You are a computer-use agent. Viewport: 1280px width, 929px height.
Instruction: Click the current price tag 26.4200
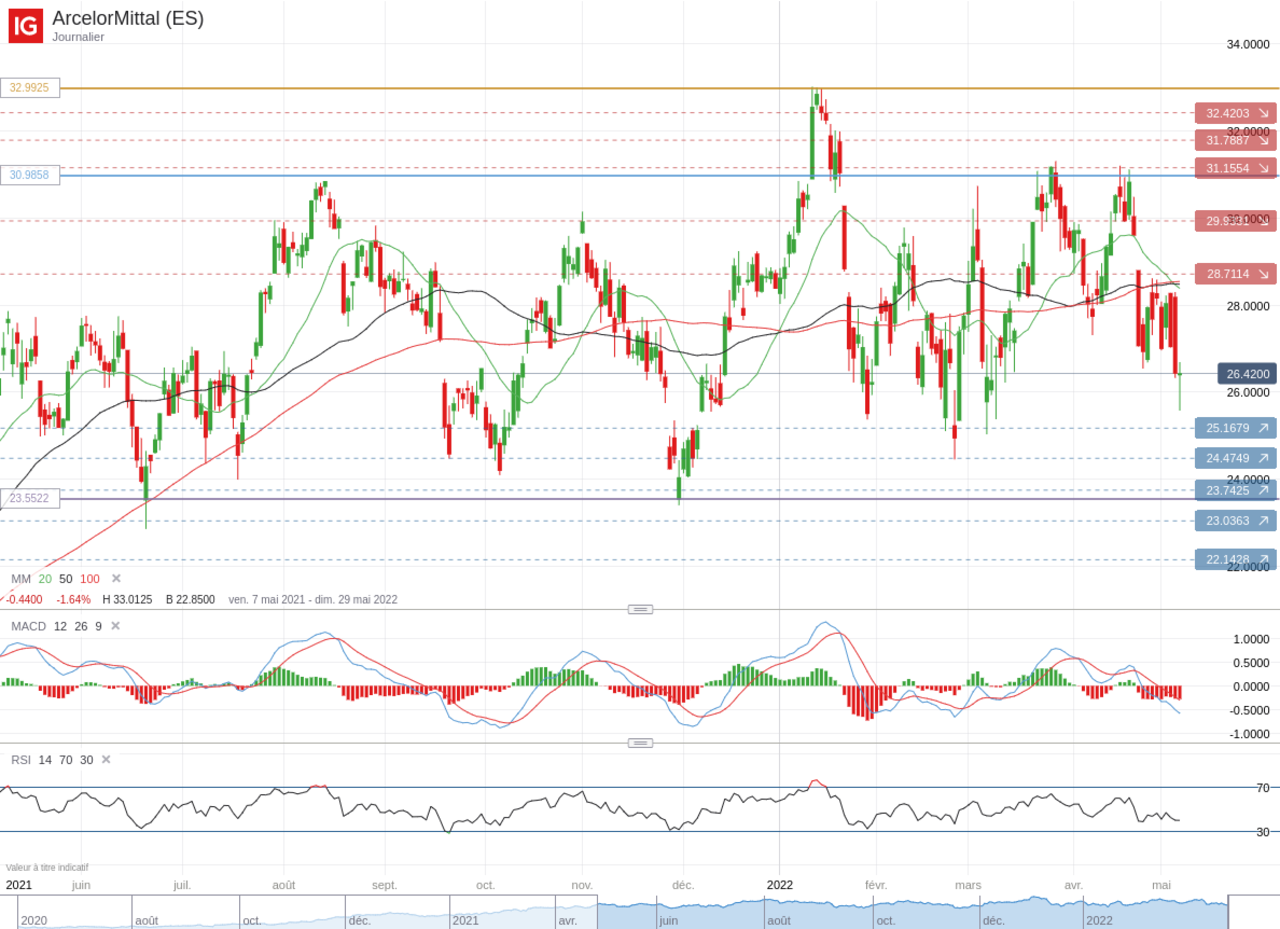(x=1247, y=374)
